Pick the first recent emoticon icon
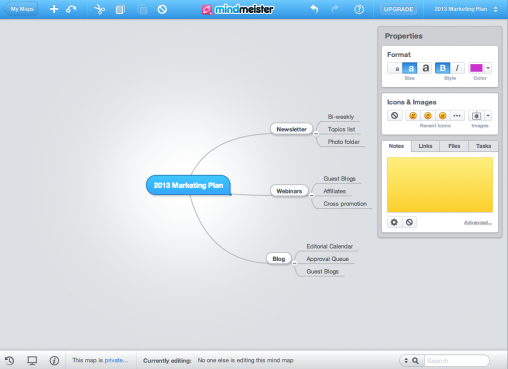This screenshot has height=369, width=508. [x=413, y=116]
